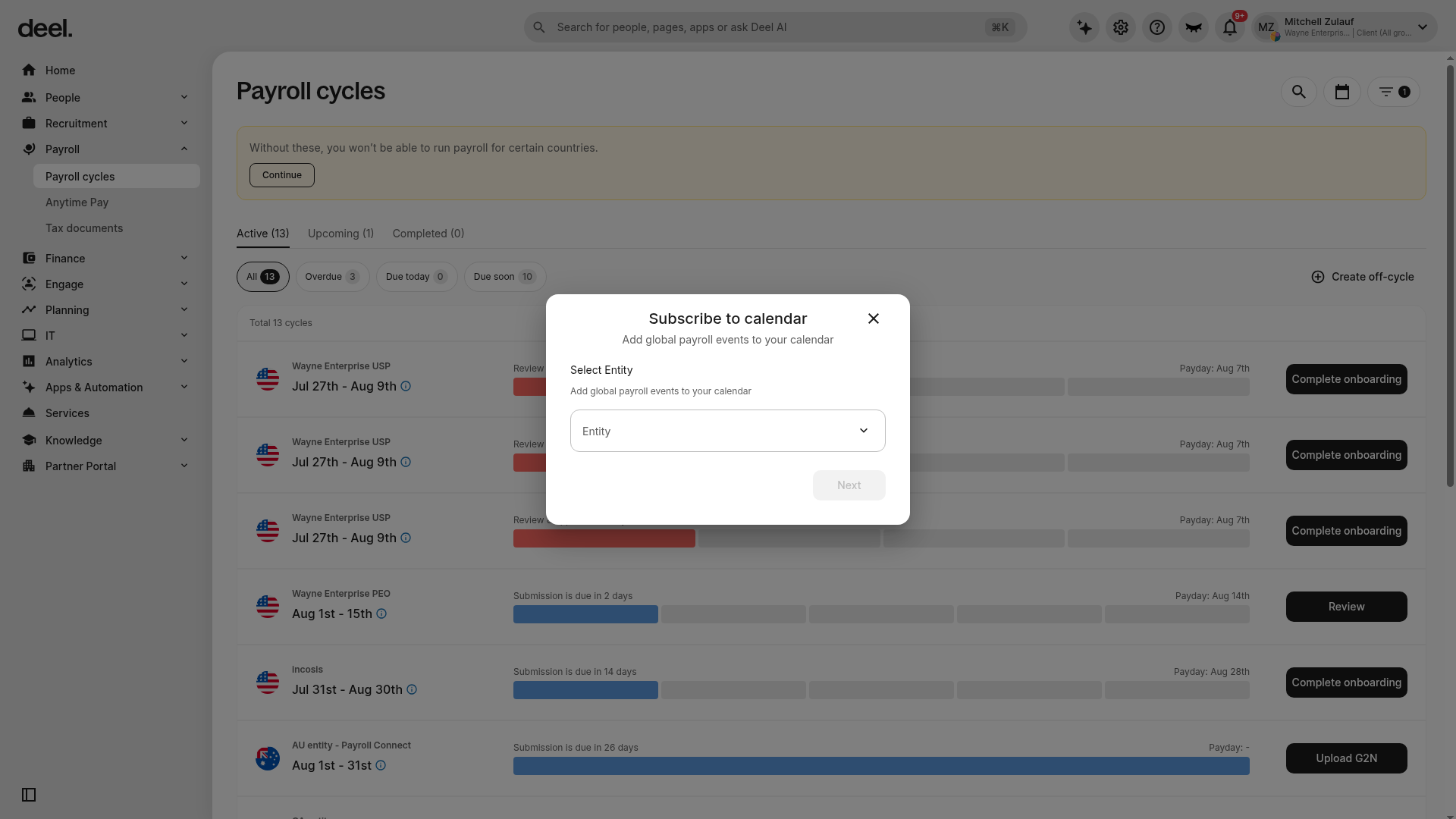
Task: Click the search magnifier on Payroll cycles
Action: coord(1299,92)
